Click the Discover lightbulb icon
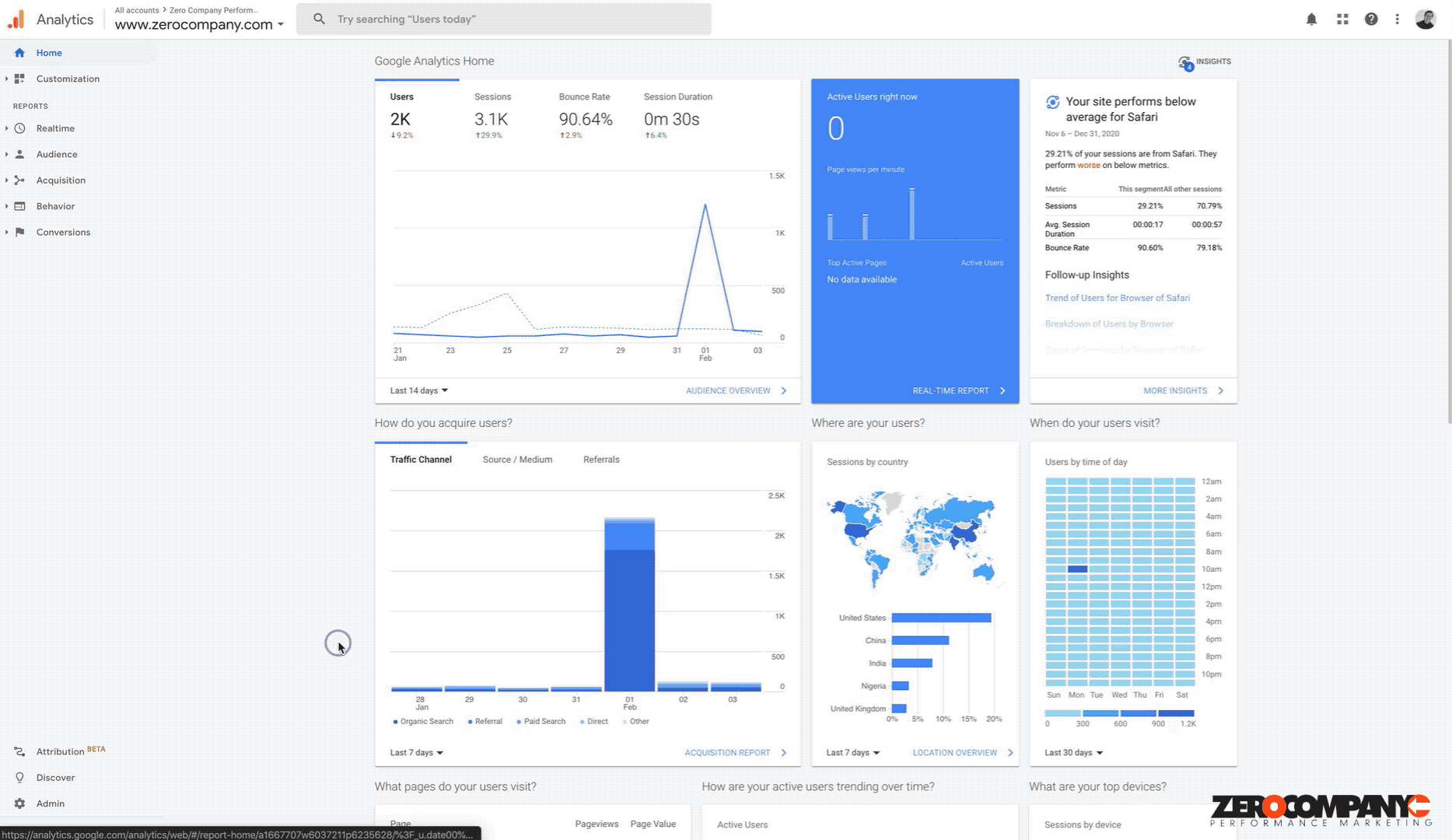 pos(19,778)
